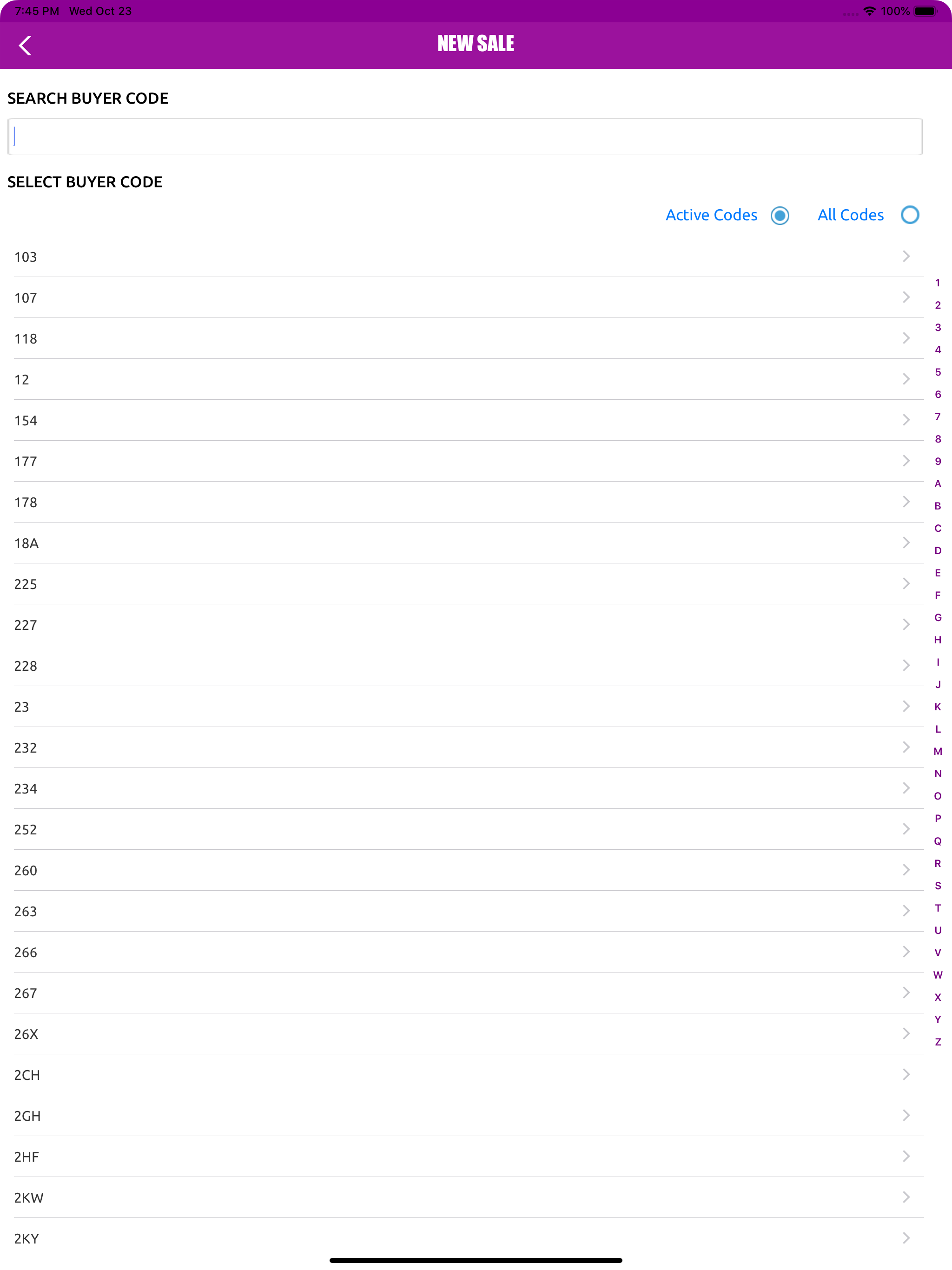Select buyer code 2HF row
Screen dimensions: 952x1270
[469, 1156]
